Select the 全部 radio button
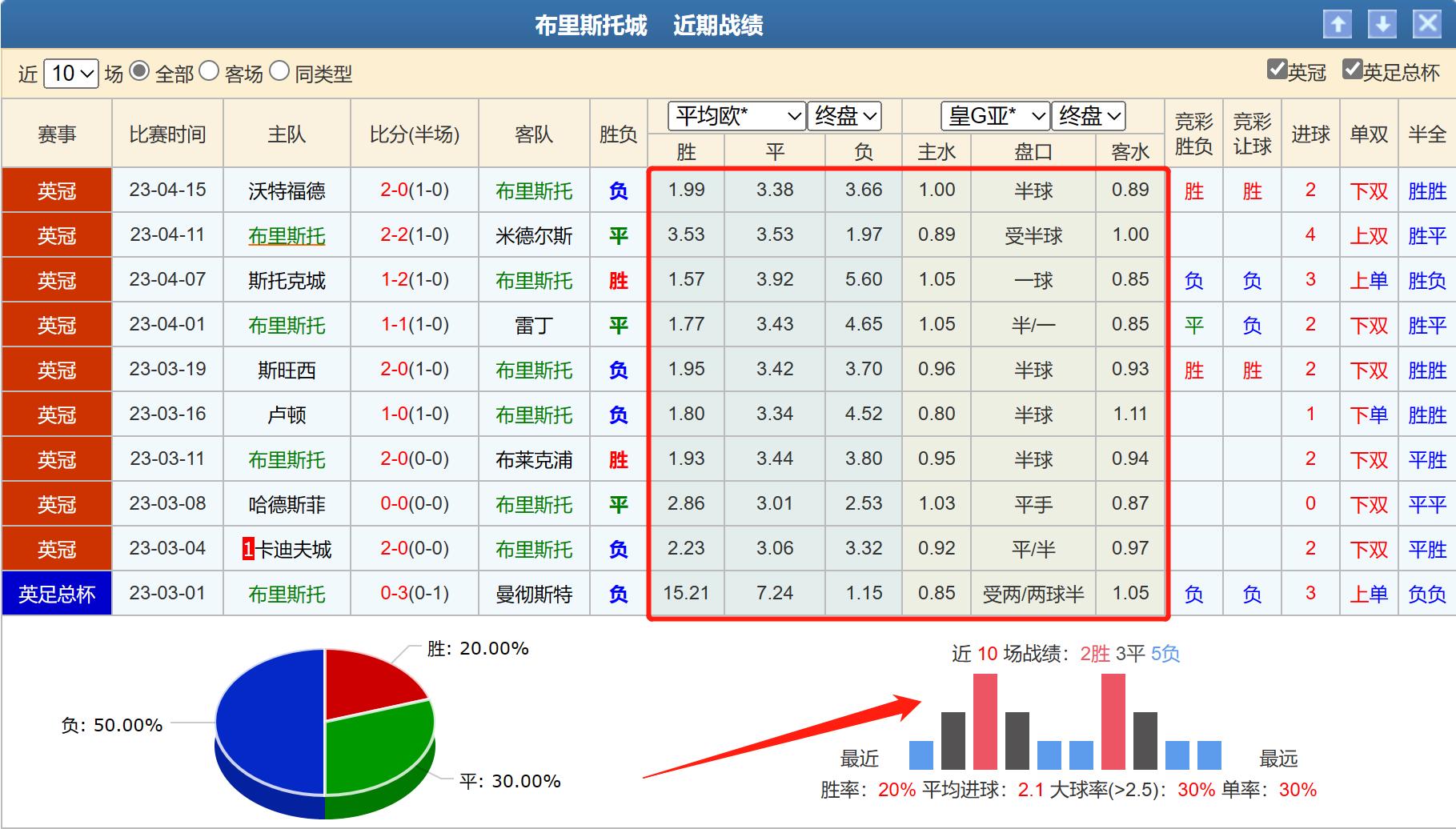This screenshot has height=829, width=1456. [x=141, y=72]
